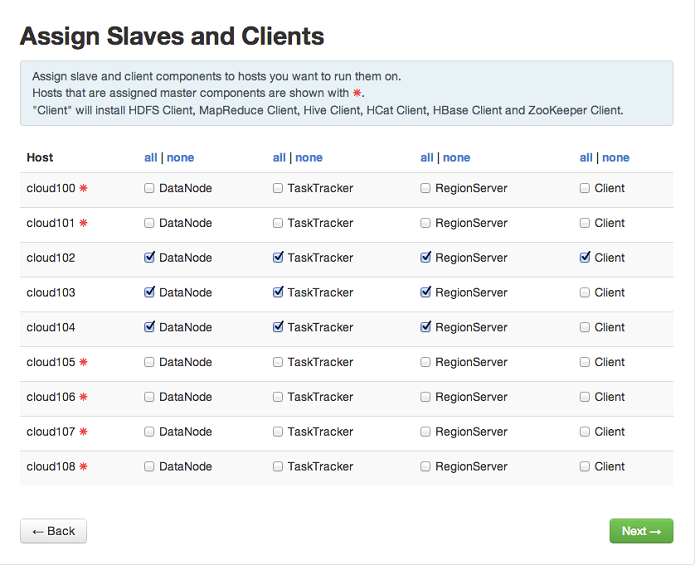Click the red master asterisk beside cloud100
Image resolution: width=700 pixels, height=579 pixels.
[84, 188]
